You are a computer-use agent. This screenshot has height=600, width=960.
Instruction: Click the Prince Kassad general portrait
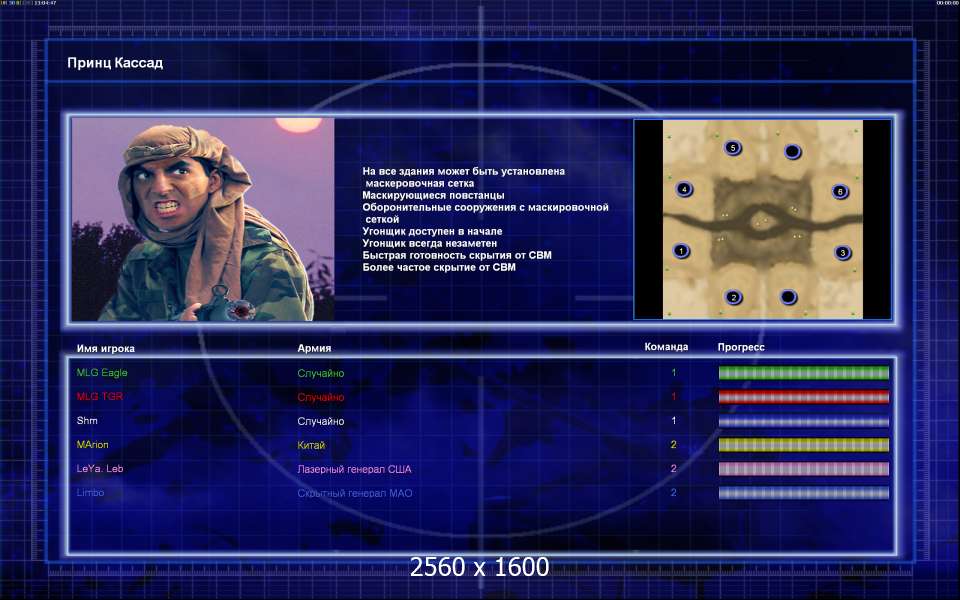(x=203, y=219)
